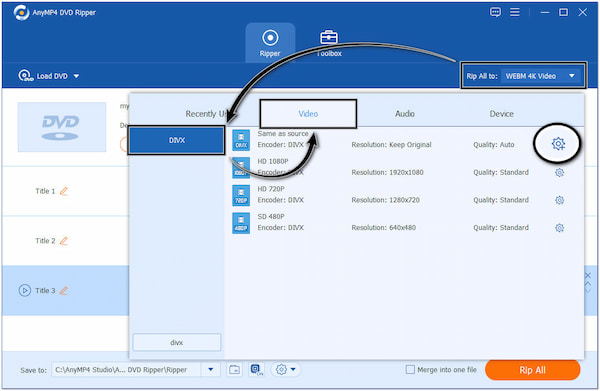
Task: Open settings gear for SD 480P profile
Action: 559,228
